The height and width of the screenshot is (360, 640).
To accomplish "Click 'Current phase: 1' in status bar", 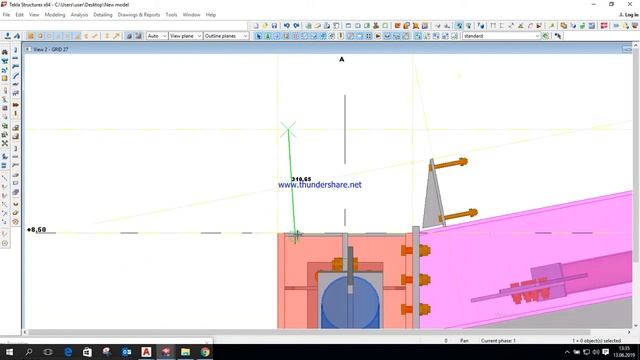I will click(498, 340).
